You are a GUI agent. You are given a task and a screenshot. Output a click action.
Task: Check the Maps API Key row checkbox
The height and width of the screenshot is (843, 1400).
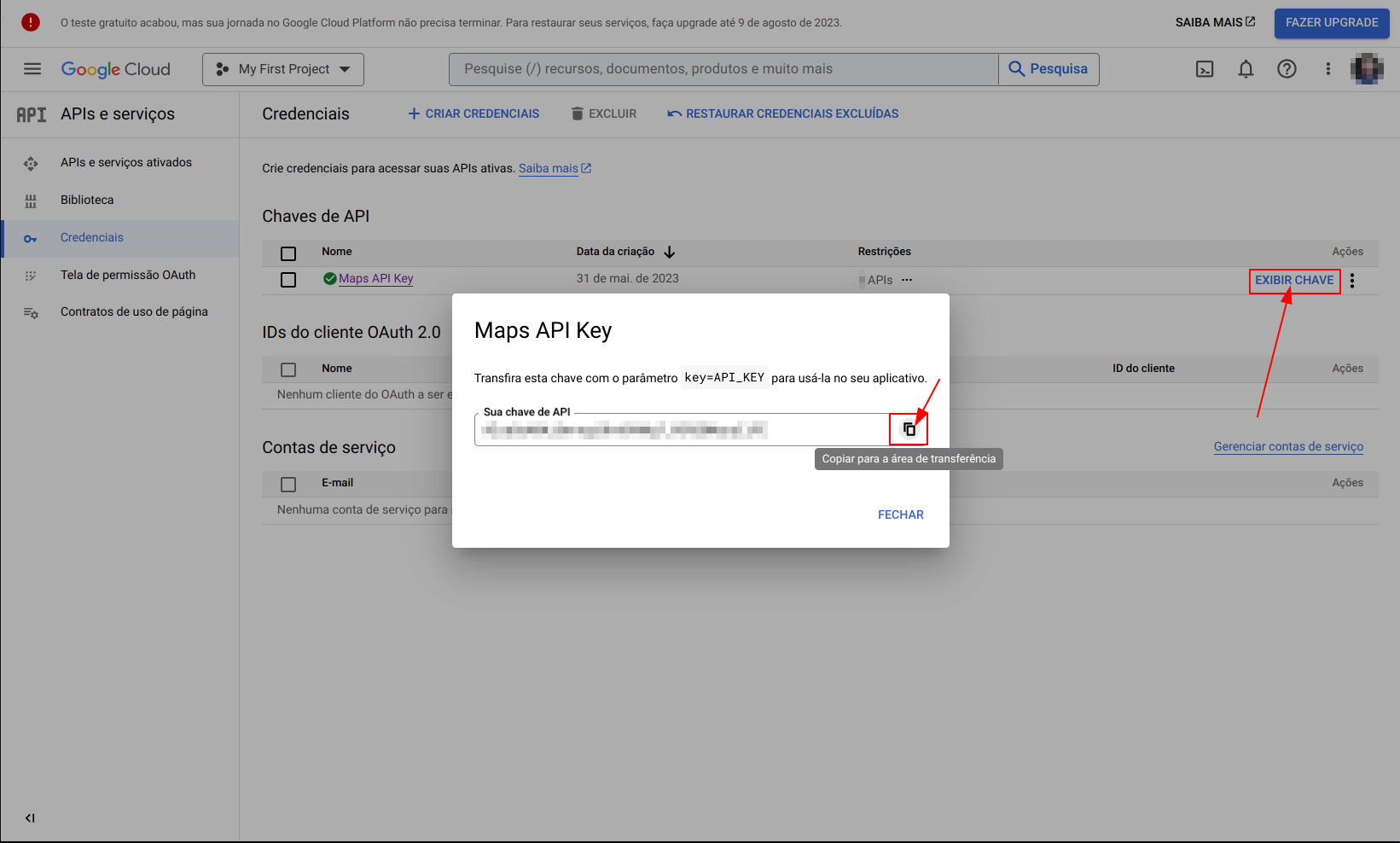[x=288, y=280]
